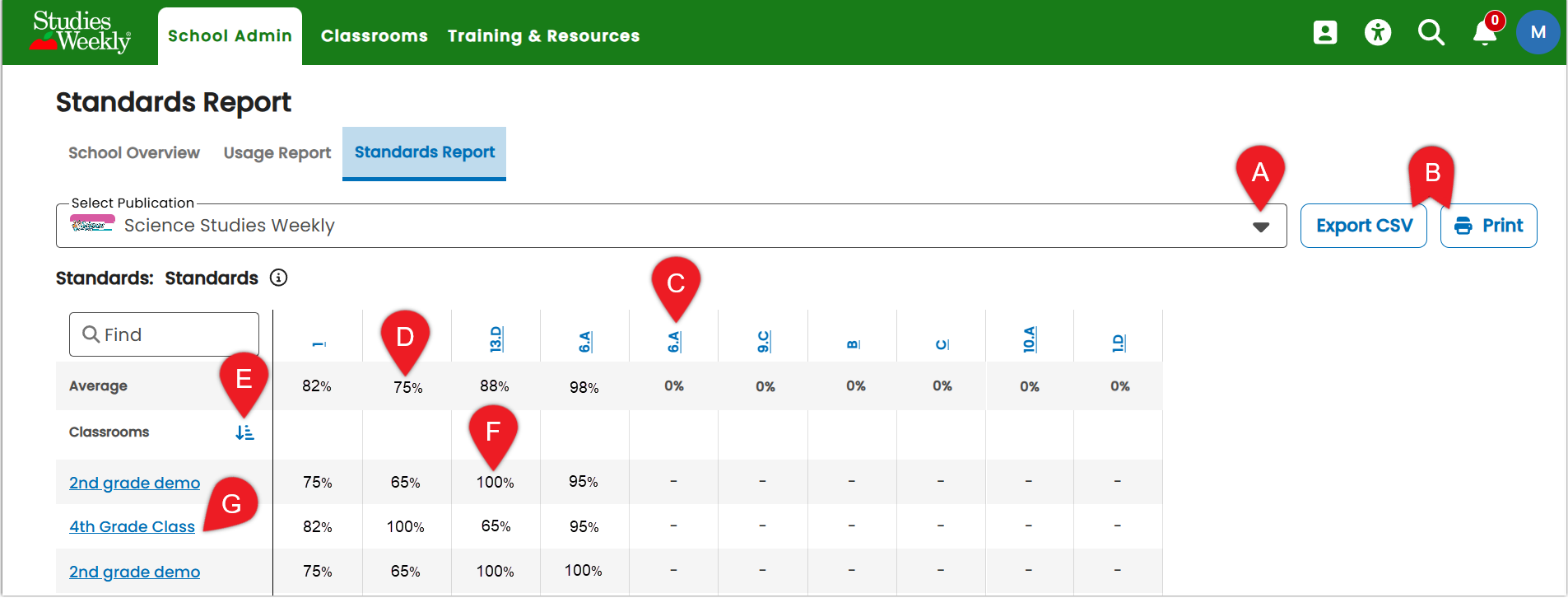Open the M account avatar menu
The image size is (1568, 598).
pyautogui.click(x=1538, y=33)
